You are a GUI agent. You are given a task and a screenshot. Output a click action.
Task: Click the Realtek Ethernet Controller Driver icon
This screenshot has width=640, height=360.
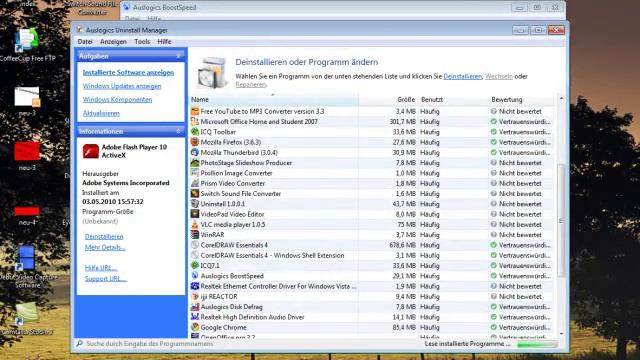pyautogui.click(x=195, y=286)
